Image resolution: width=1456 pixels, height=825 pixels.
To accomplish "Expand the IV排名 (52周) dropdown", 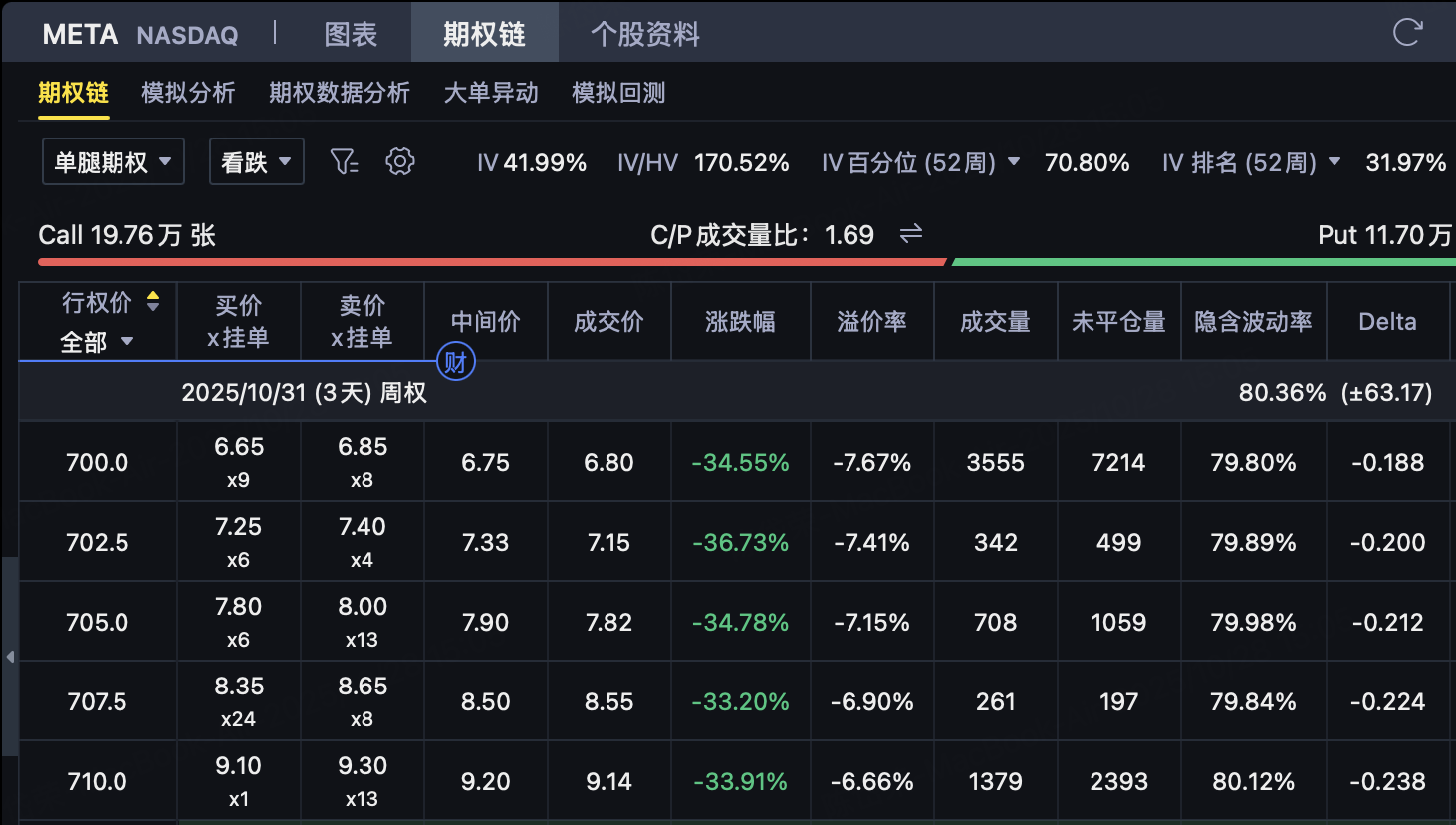I will pos(1335,161).
